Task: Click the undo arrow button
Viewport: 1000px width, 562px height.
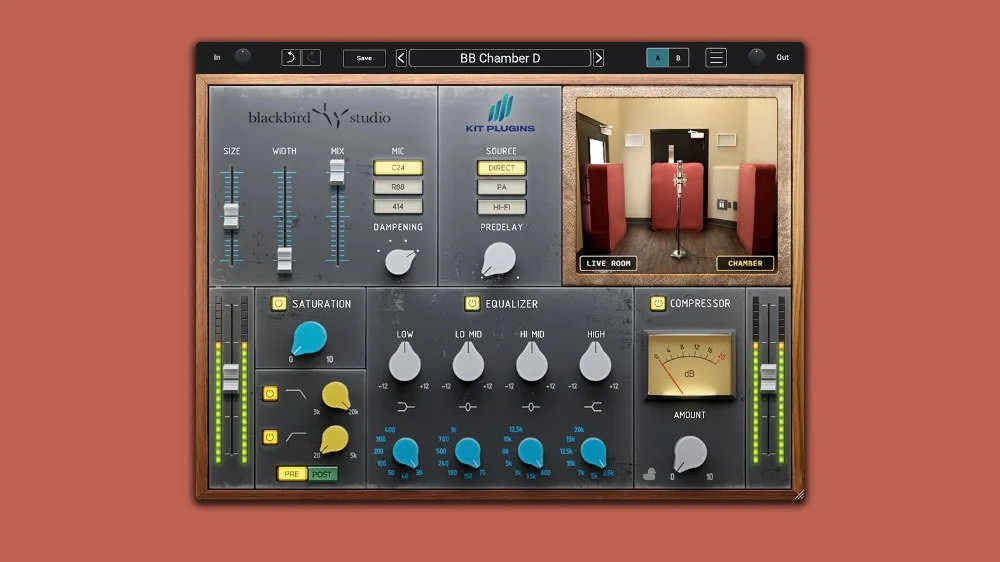Action: tap(291, 57)
